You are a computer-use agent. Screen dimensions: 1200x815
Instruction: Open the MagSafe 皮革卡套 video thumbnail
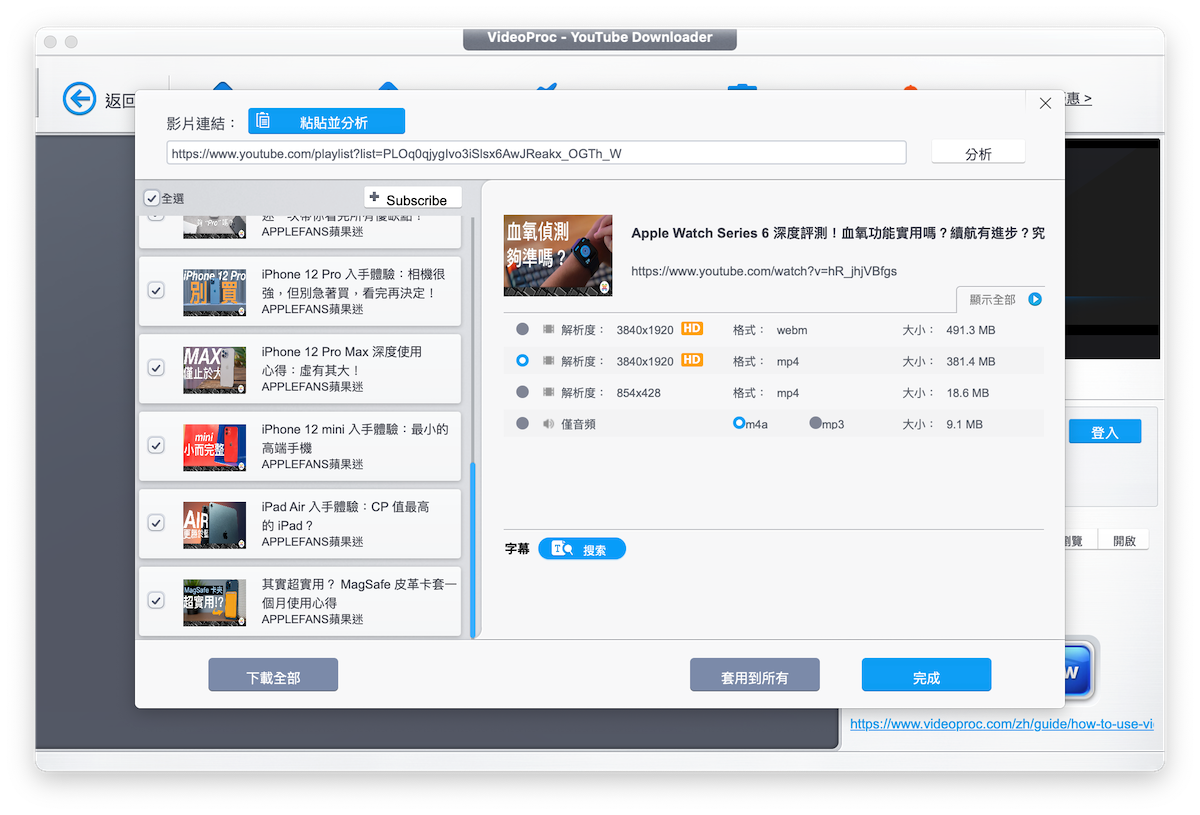pyautogui.click(x=215, y=602)
